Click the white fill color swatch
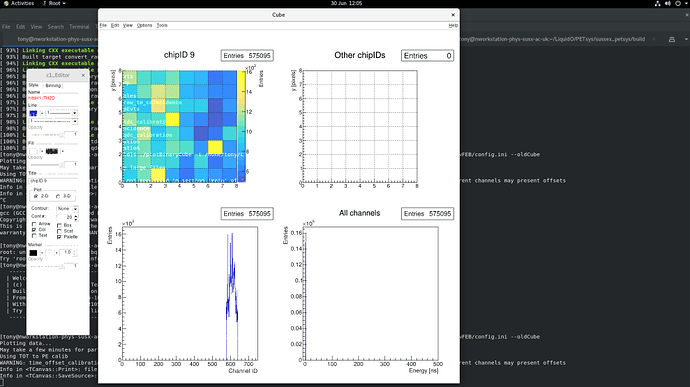The width and height of the screenshot is (690, 387). [33, 151]
